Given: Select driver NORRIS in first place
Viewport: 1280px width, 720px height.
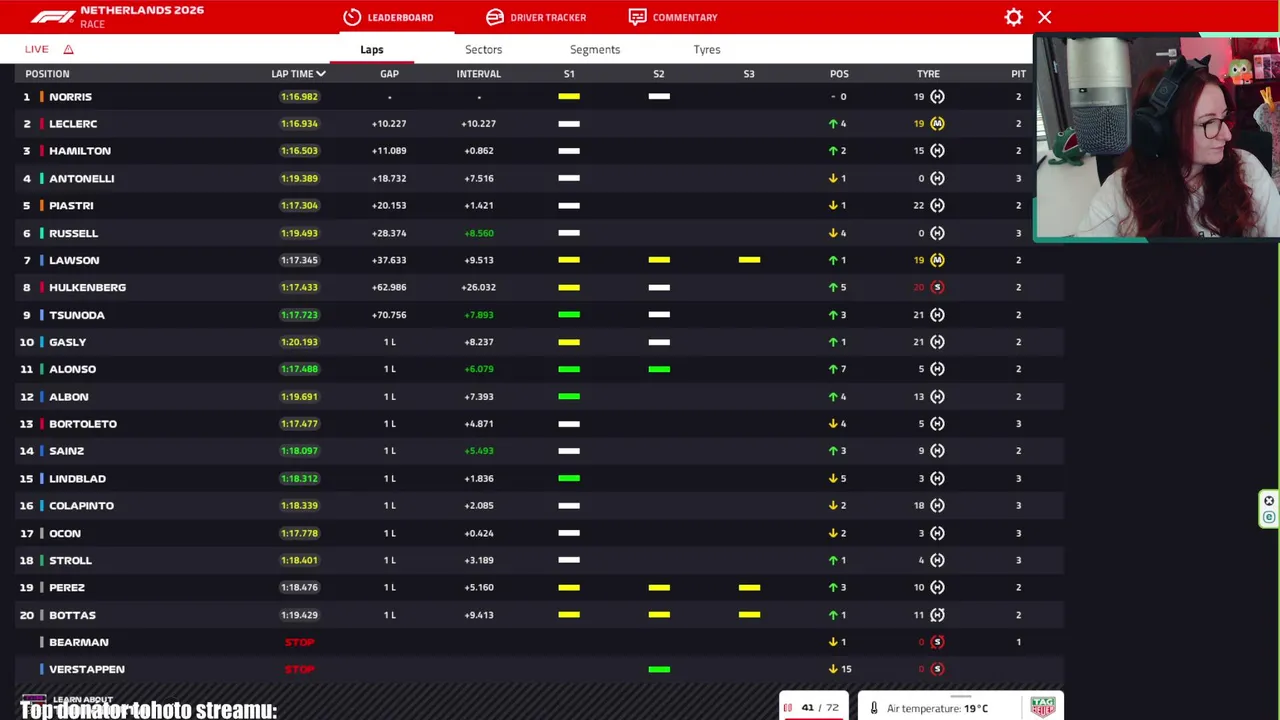Looking at the screenshot, I should click(x=70, y=97).
